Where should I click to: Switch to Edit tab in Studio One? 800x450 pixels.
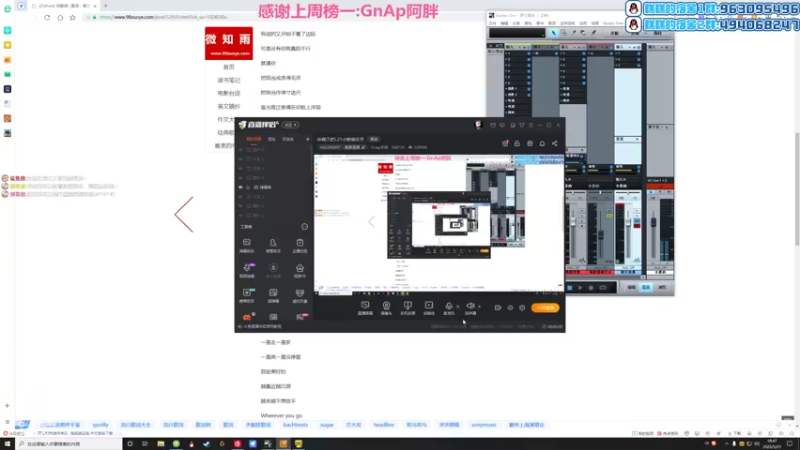pyautogui.click(x=631, y=287)
